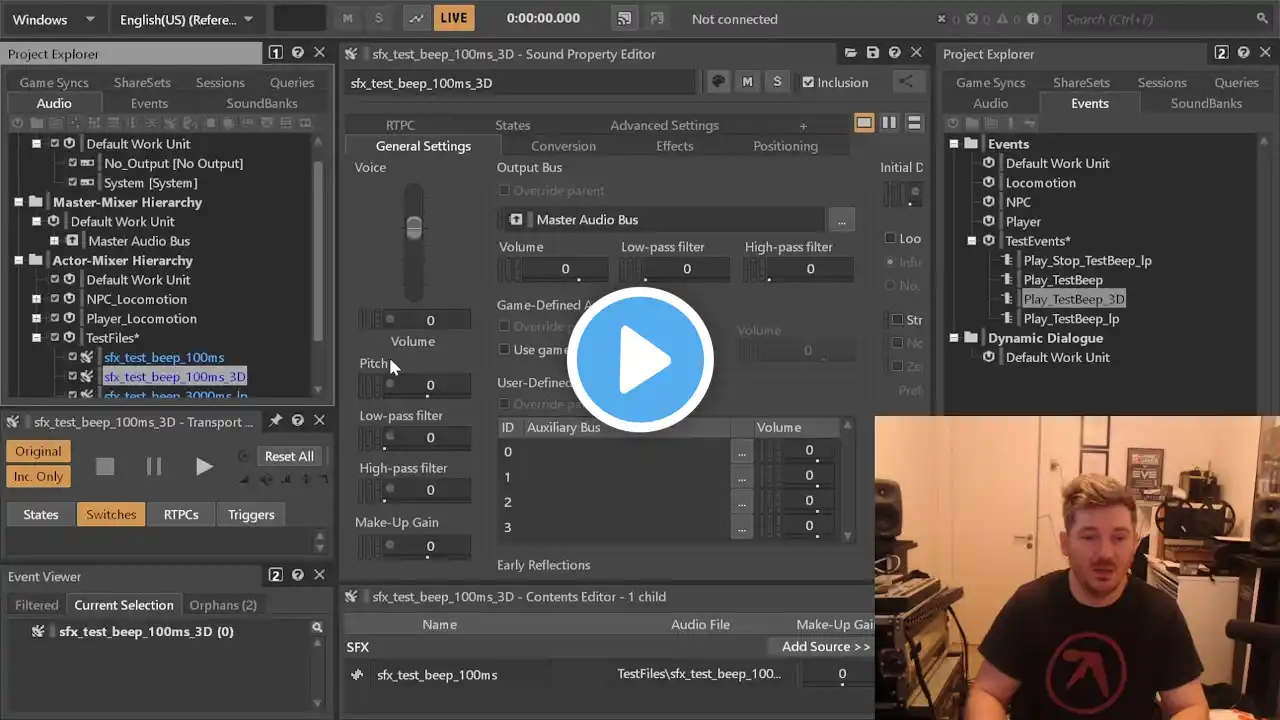
Task: Toggle the inclusion checkbox for sfx_test_beep_100ms
Action: (x=72, y=357)
